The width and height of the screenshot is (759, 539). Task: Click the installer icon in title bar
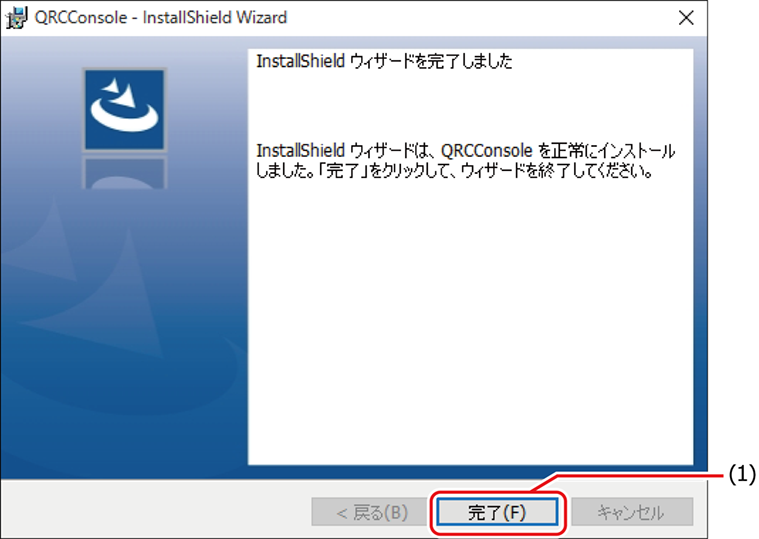pyautogui.click(x=16, y=18)
